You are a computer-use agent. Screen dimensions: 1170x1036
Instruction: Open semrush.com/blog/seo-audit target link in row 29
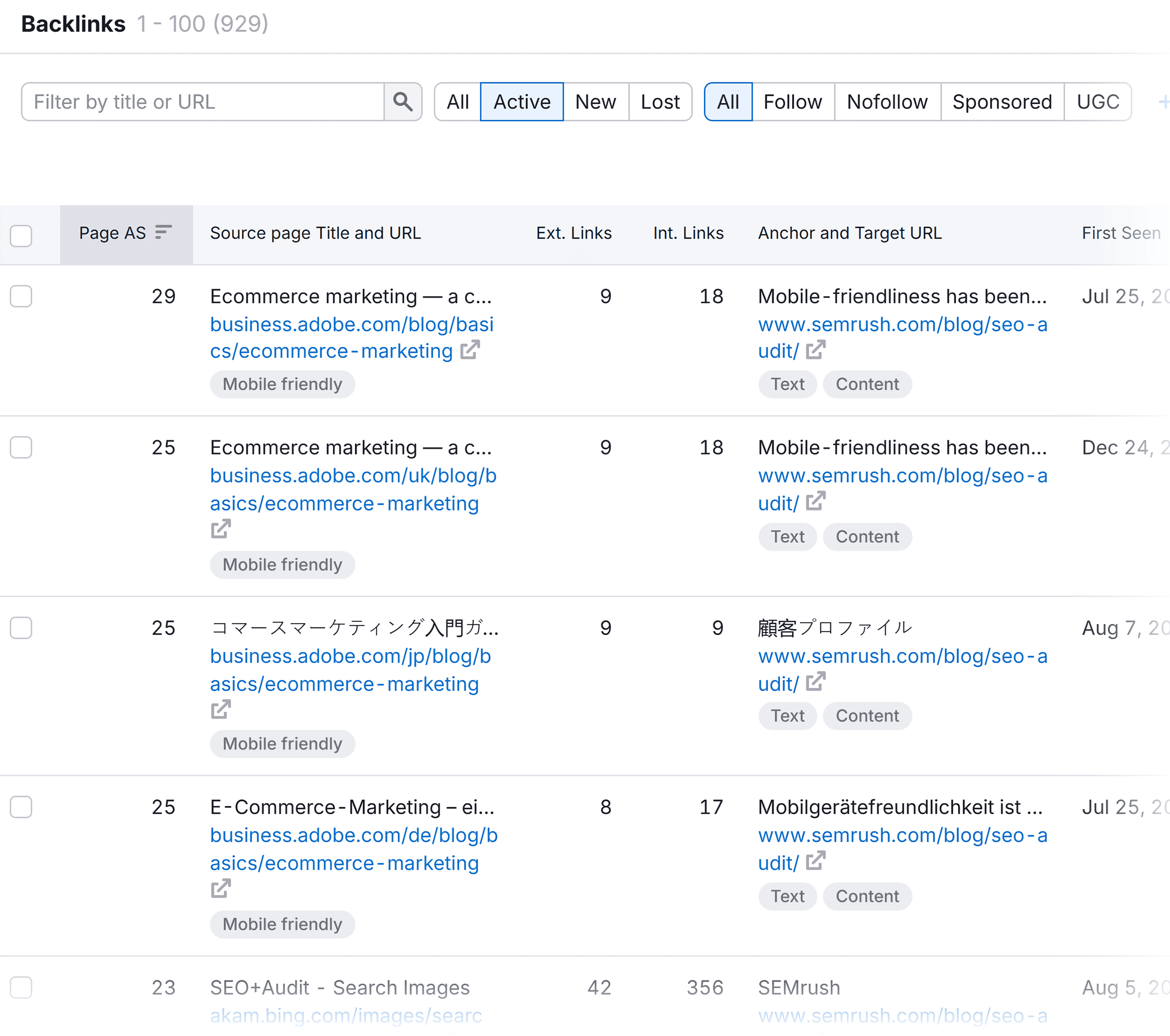(903, 338)
